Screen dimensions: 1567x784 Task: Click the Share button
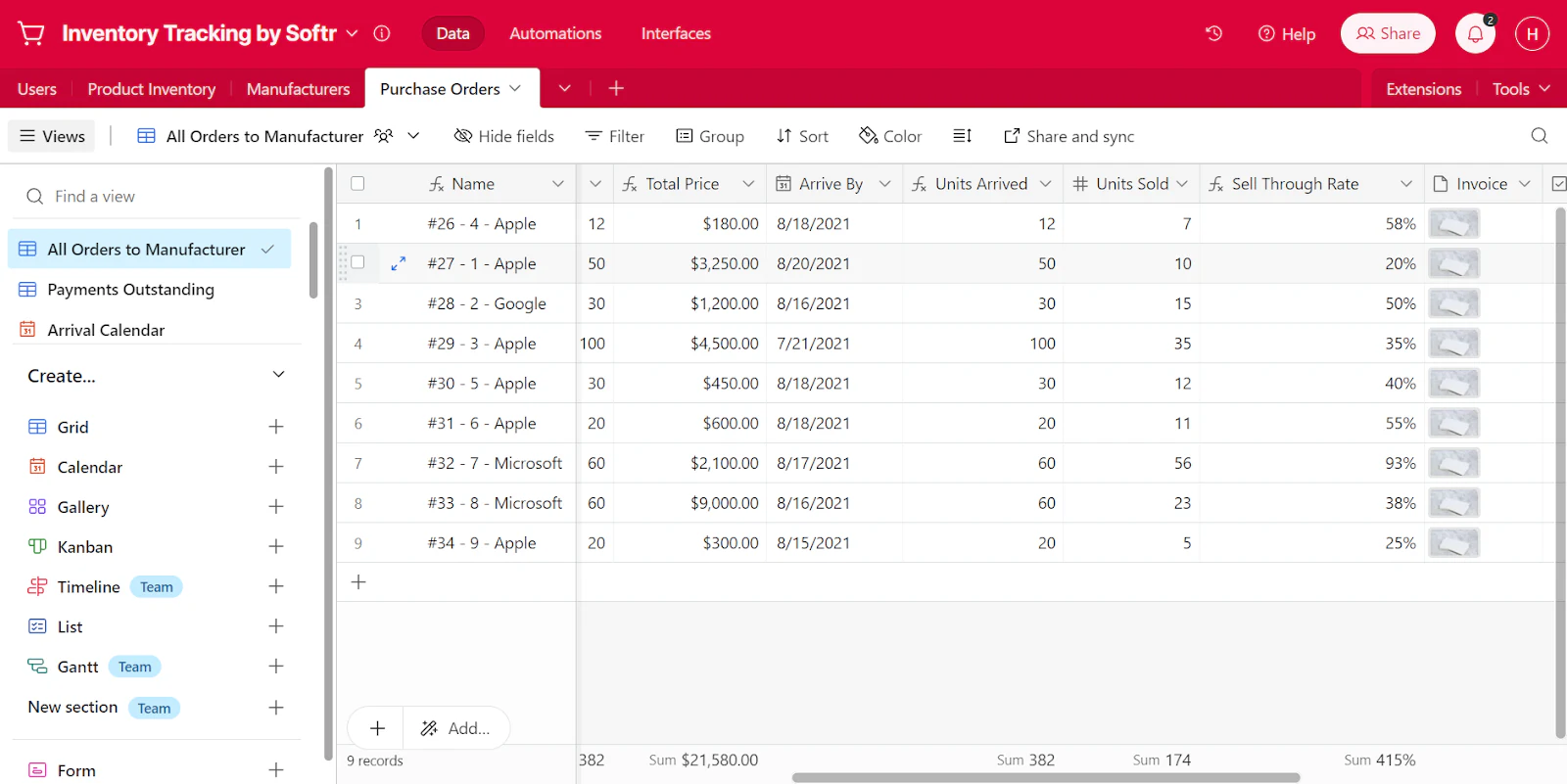point(1388,33)
